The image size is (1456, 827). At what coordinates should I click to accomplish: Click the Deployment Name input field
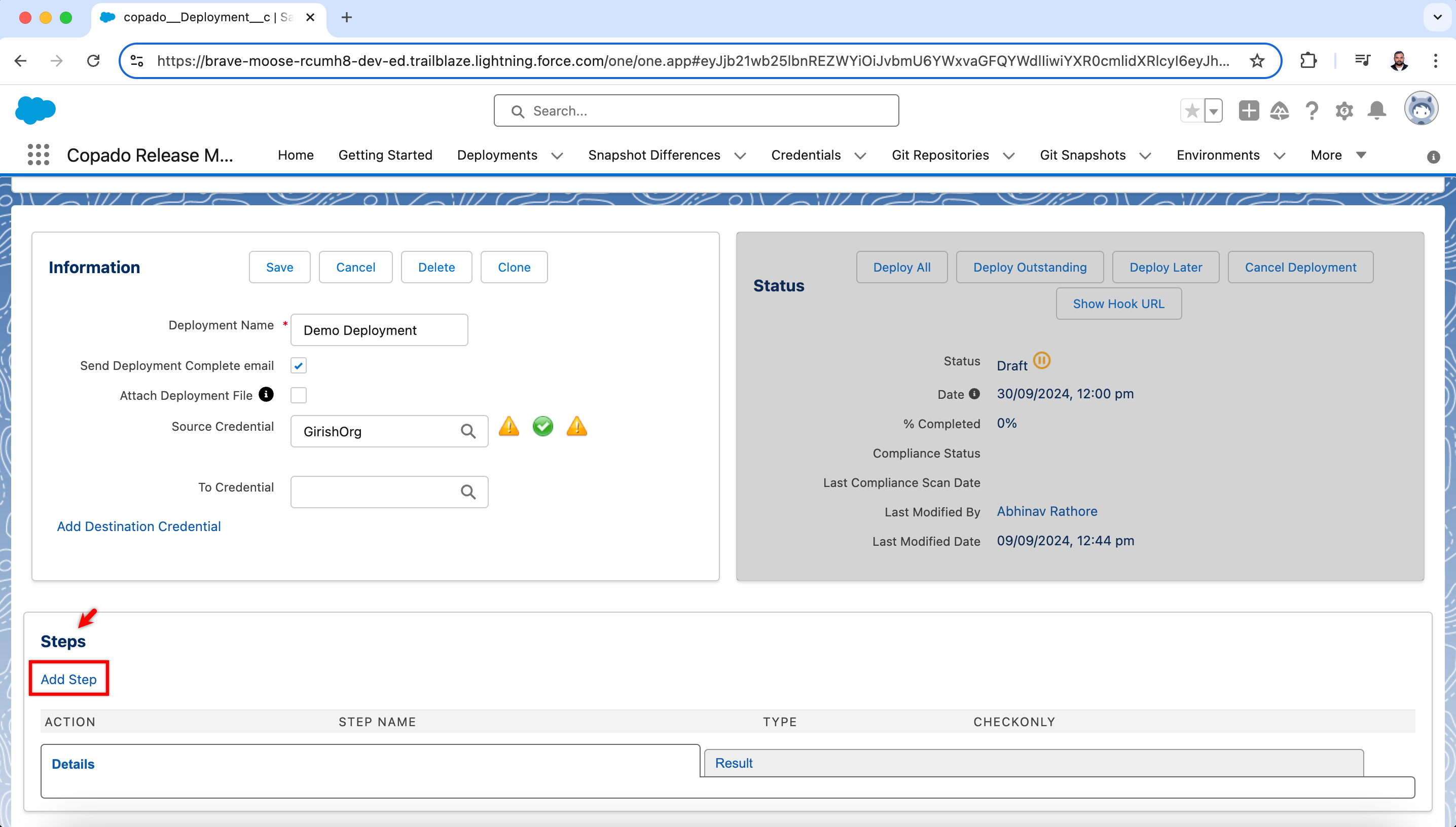[x=379, y=330]
